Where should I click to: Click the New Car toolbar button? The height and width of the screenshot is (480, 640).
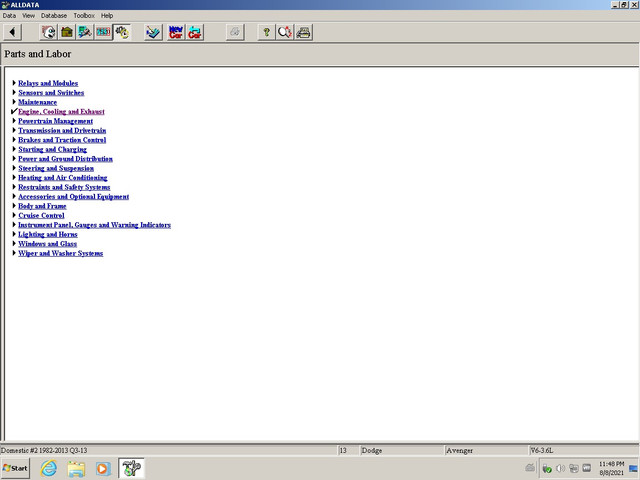point(176,32)
